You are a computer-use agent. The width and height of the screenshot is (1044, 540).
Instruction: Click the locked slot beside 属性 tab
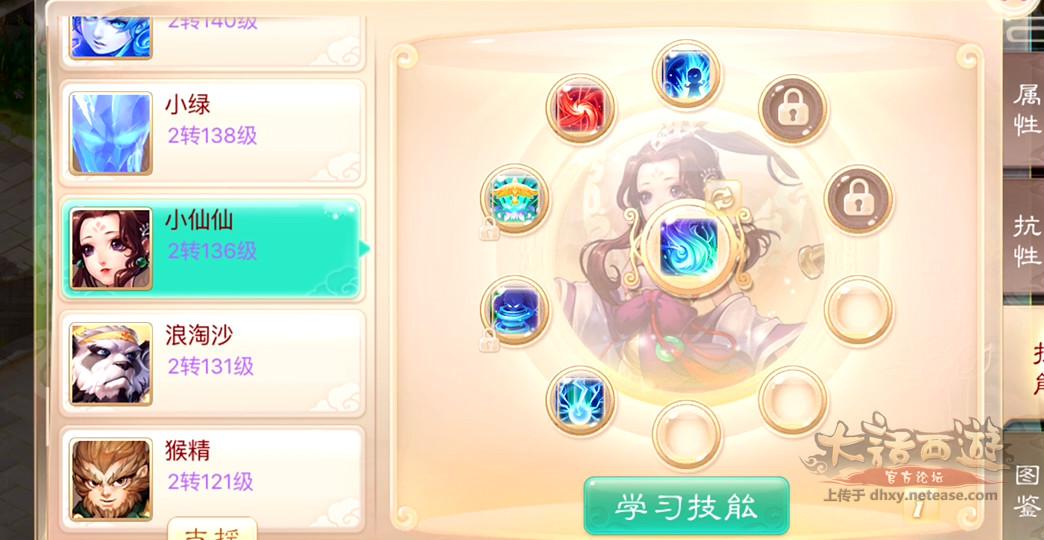tap(858, 199)
